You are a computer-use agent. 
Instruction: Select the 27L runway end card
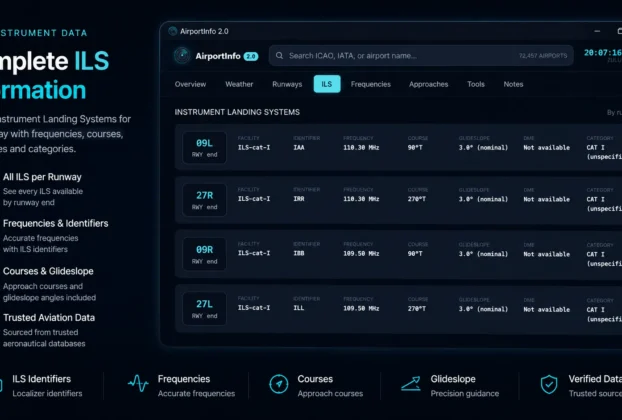[x=204, y=309]
